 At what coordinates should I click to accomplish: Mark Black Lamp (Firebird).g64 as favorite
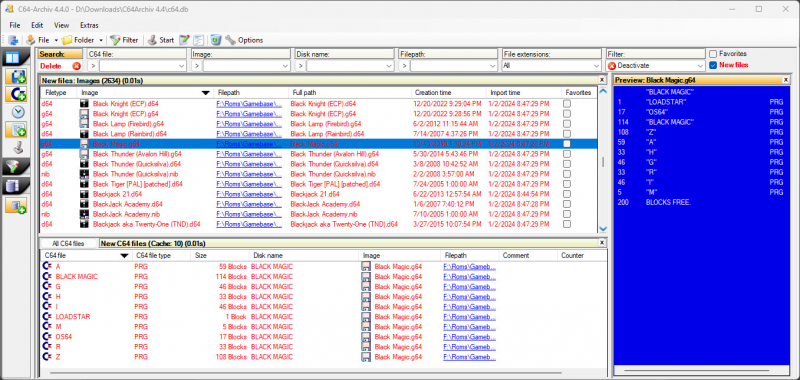[x=567, y=124]
